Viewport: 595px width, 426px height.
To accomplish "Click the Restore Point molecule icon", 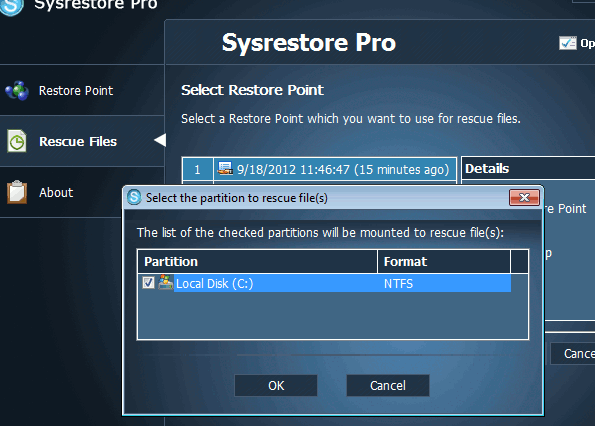I will pos(17,91).
